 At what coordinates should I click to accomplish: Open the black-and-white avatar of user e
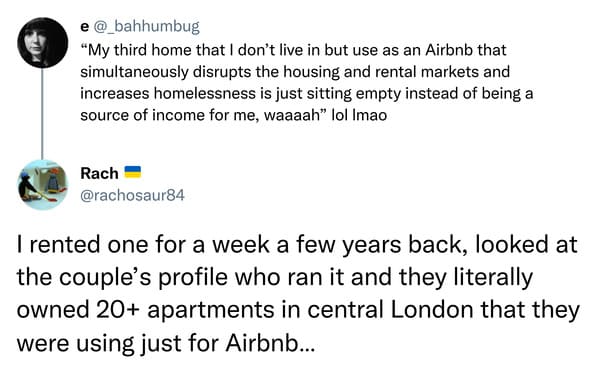tap(43, 43)
